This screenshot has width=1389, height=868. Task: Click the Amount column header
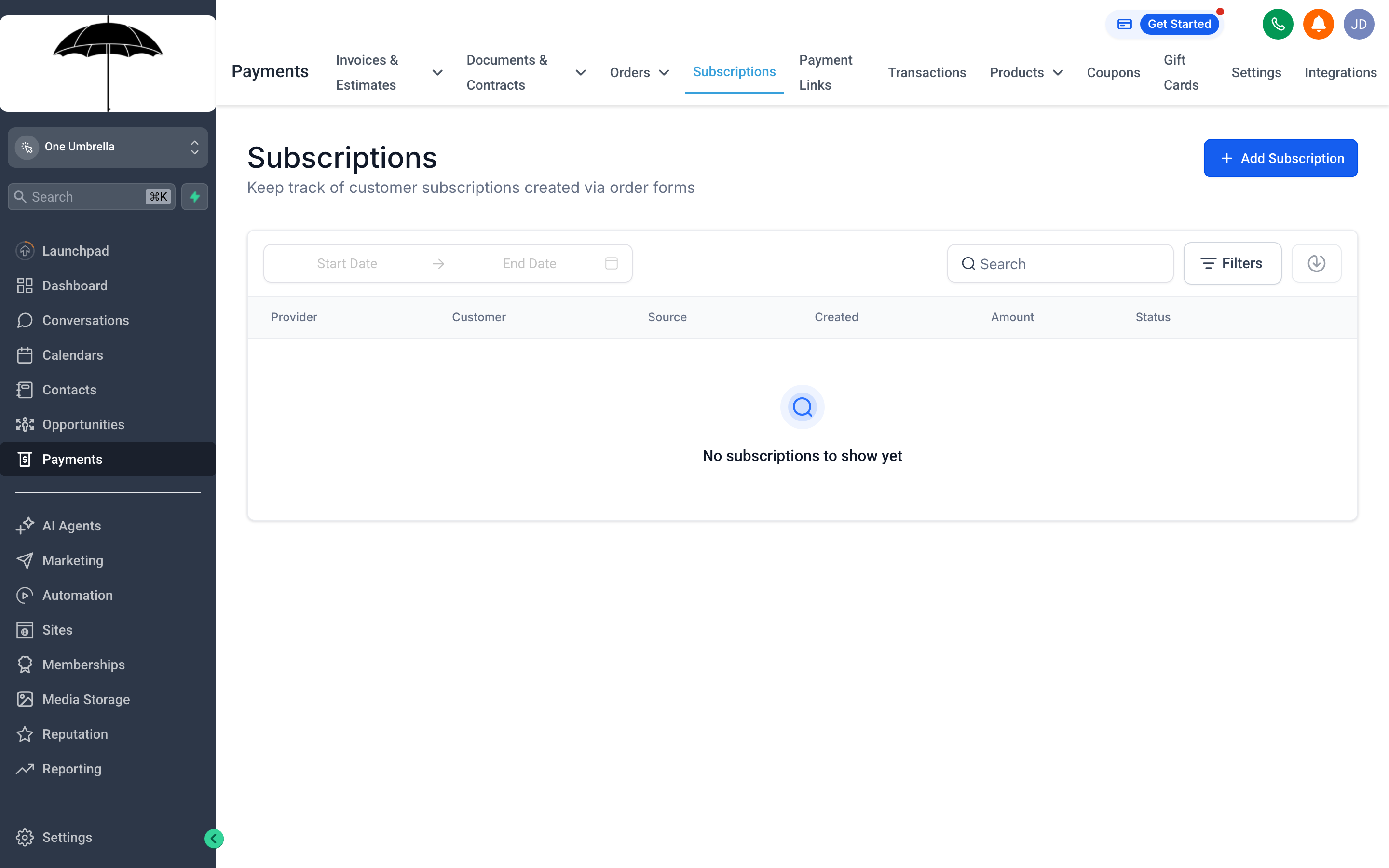pos(1012,317)
